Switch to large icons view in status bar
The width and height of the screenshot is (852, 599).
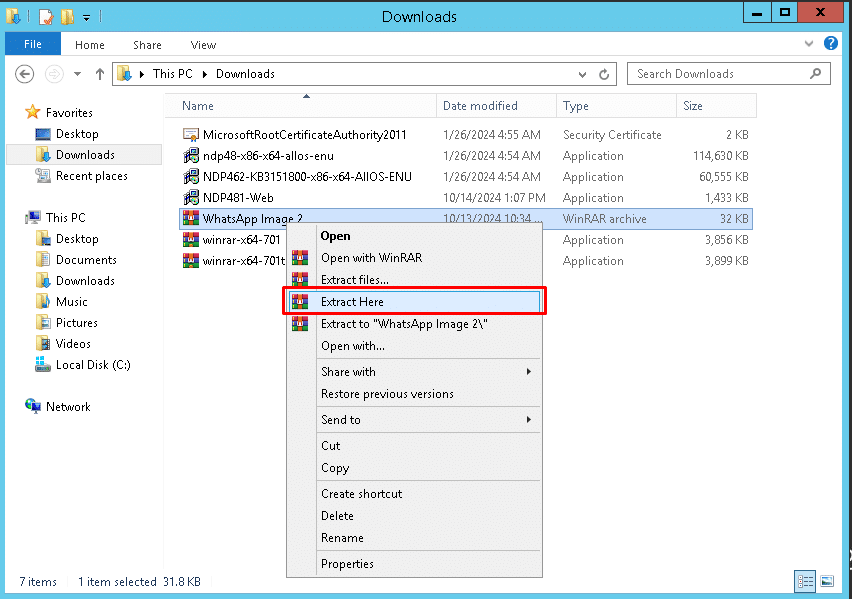(826, 582)
